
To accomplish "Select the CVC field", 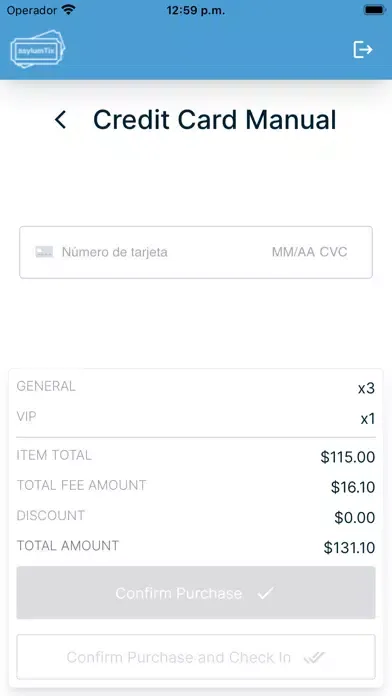I will 333,252.
